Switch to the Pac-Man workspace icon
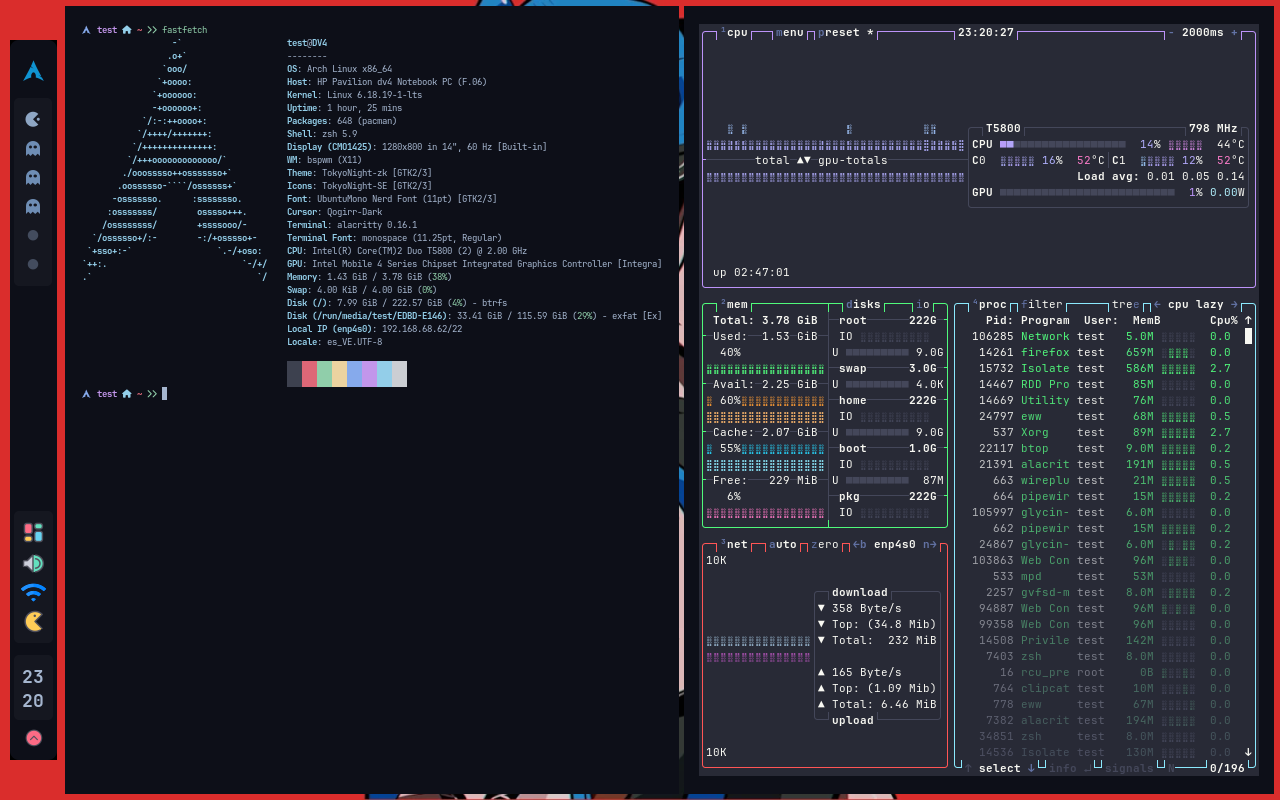1280x800 pixels. click(x=34, y=119)
